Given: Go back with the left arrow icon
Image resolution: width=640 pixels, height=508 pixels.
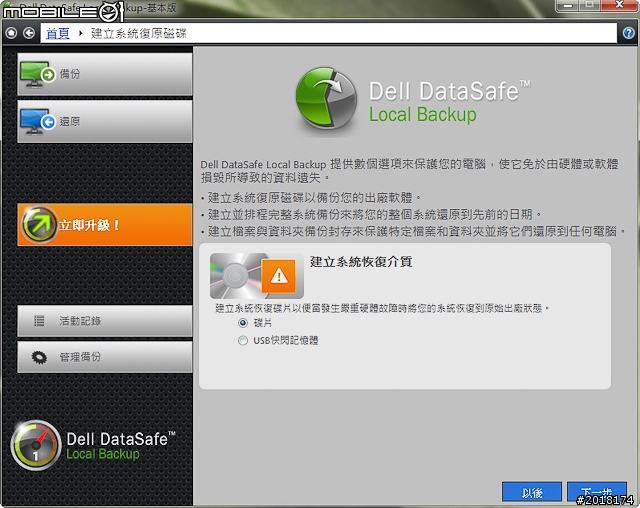Looking at the screenshot, I should pos(29,33).
